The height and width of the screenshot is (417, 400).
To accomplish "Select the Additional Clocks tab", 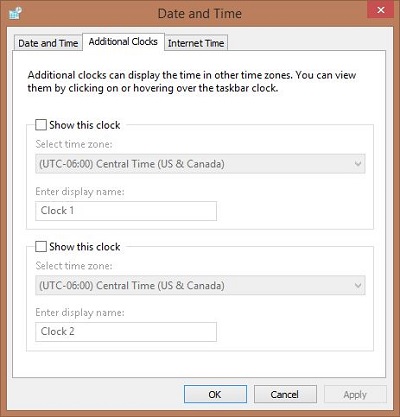I will [x=123, y=42].
